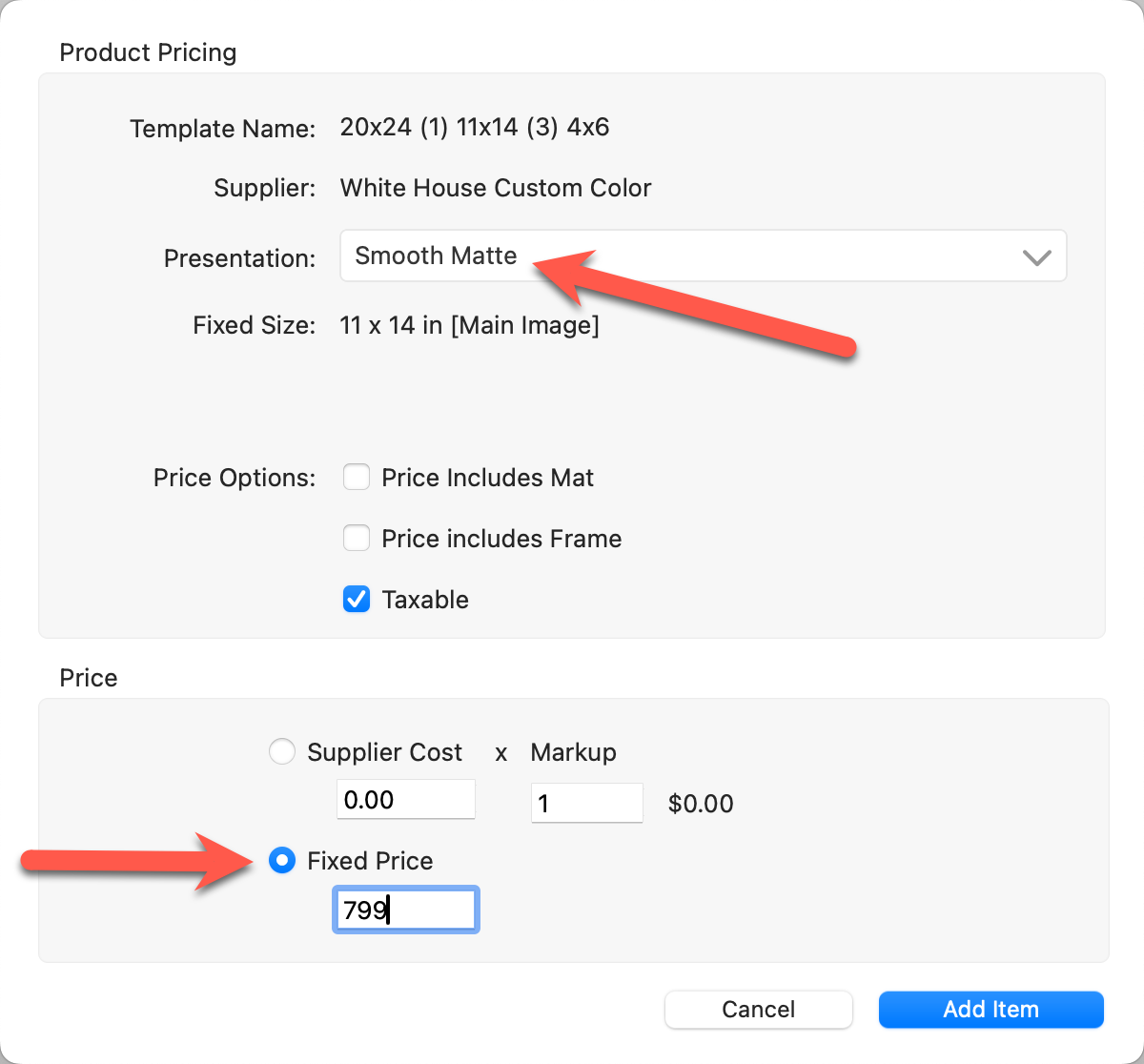
Task: Select the Fixed Price radio button
Action: (282, 860)
